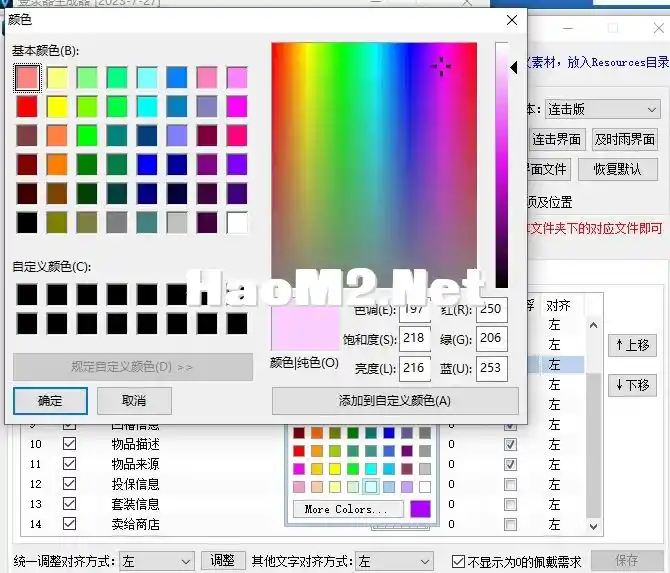The height and width of the screenshot is (573, 670).
Task: Click the 保存 button
Action: 627,560
